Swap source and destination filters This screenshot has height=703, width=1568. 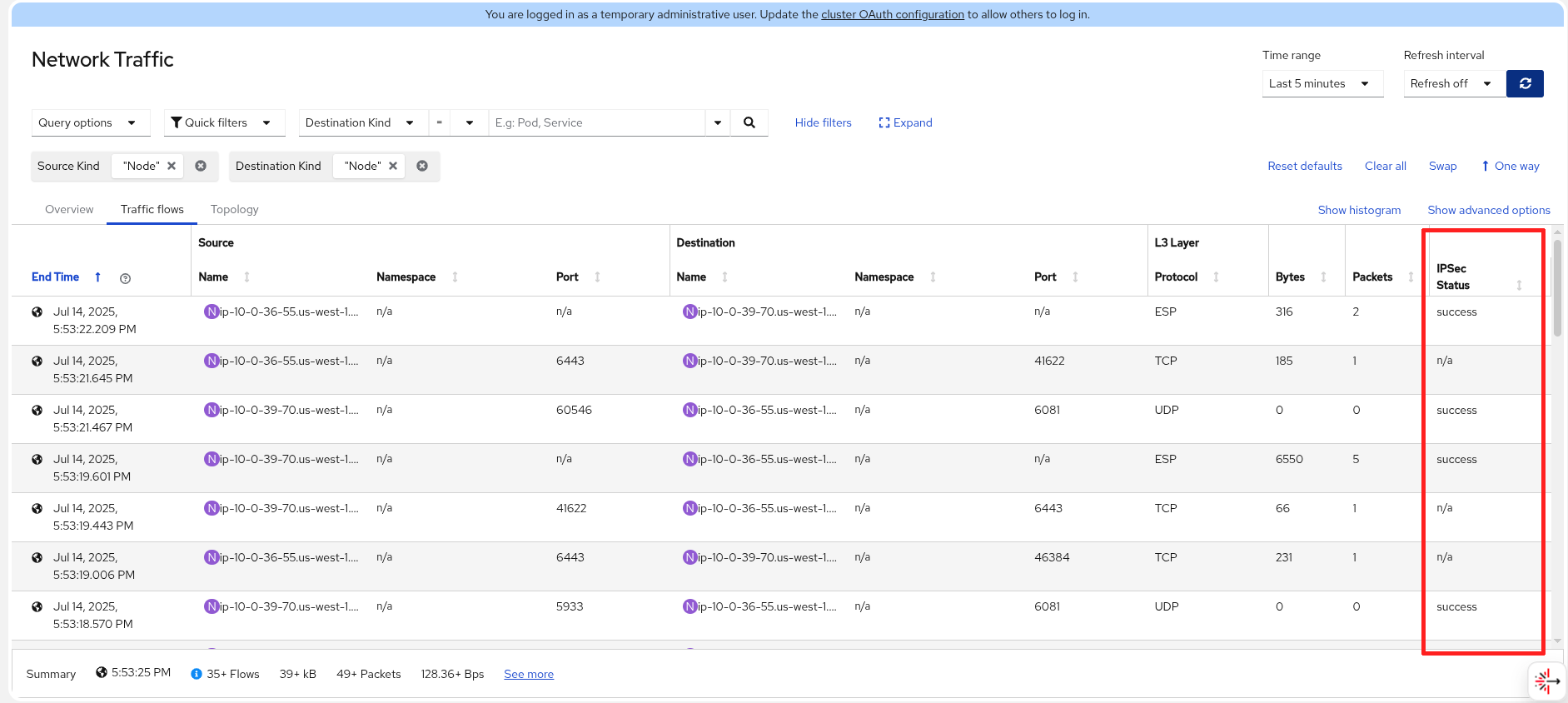pyautogui.click(x=1442, y=166)
